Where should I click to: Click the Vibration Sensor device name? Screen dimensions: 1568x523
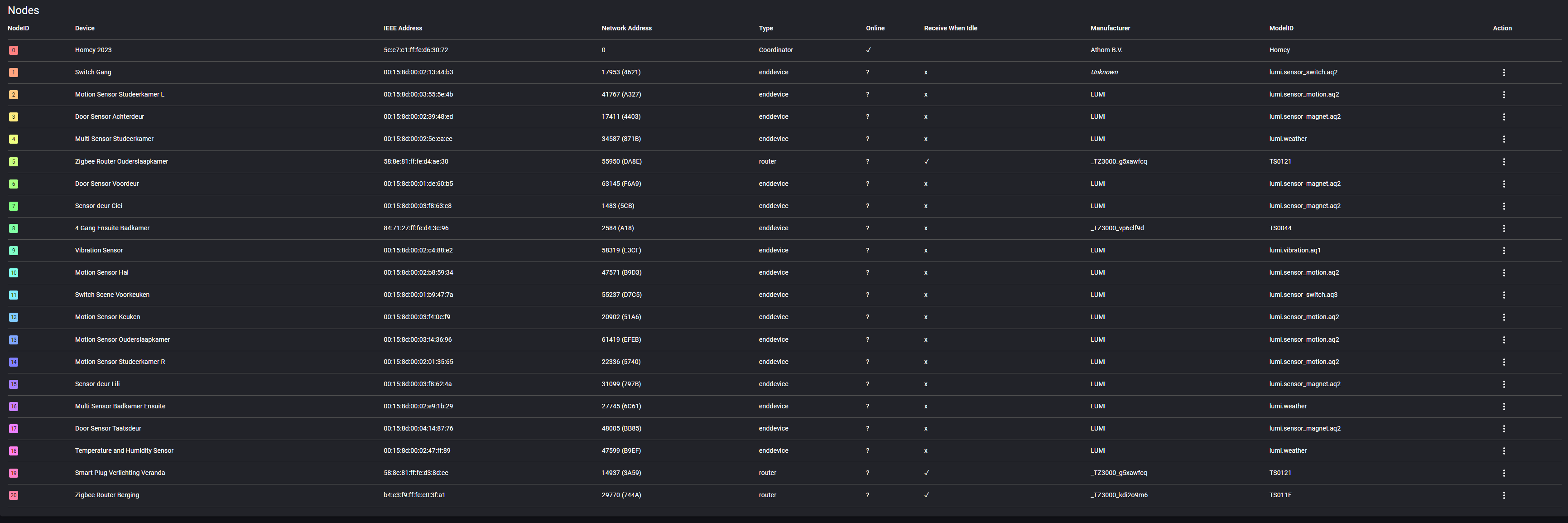click(99, 250)
